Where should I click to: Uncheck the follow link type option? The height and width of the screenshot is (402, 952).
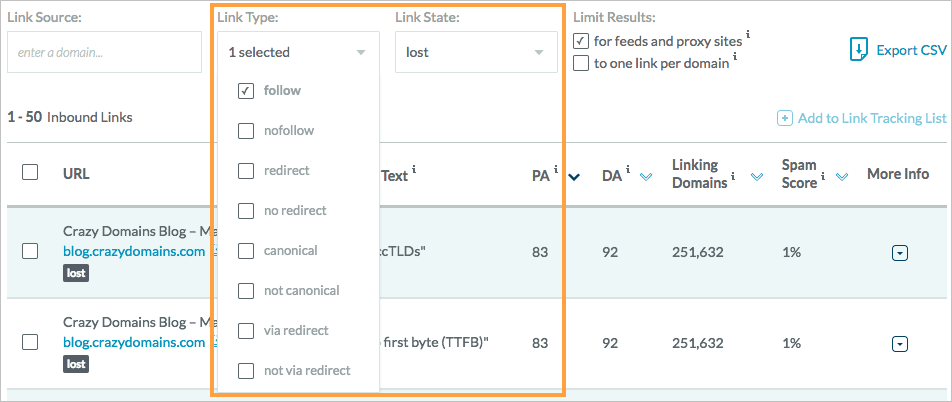[x=246, y=91]
